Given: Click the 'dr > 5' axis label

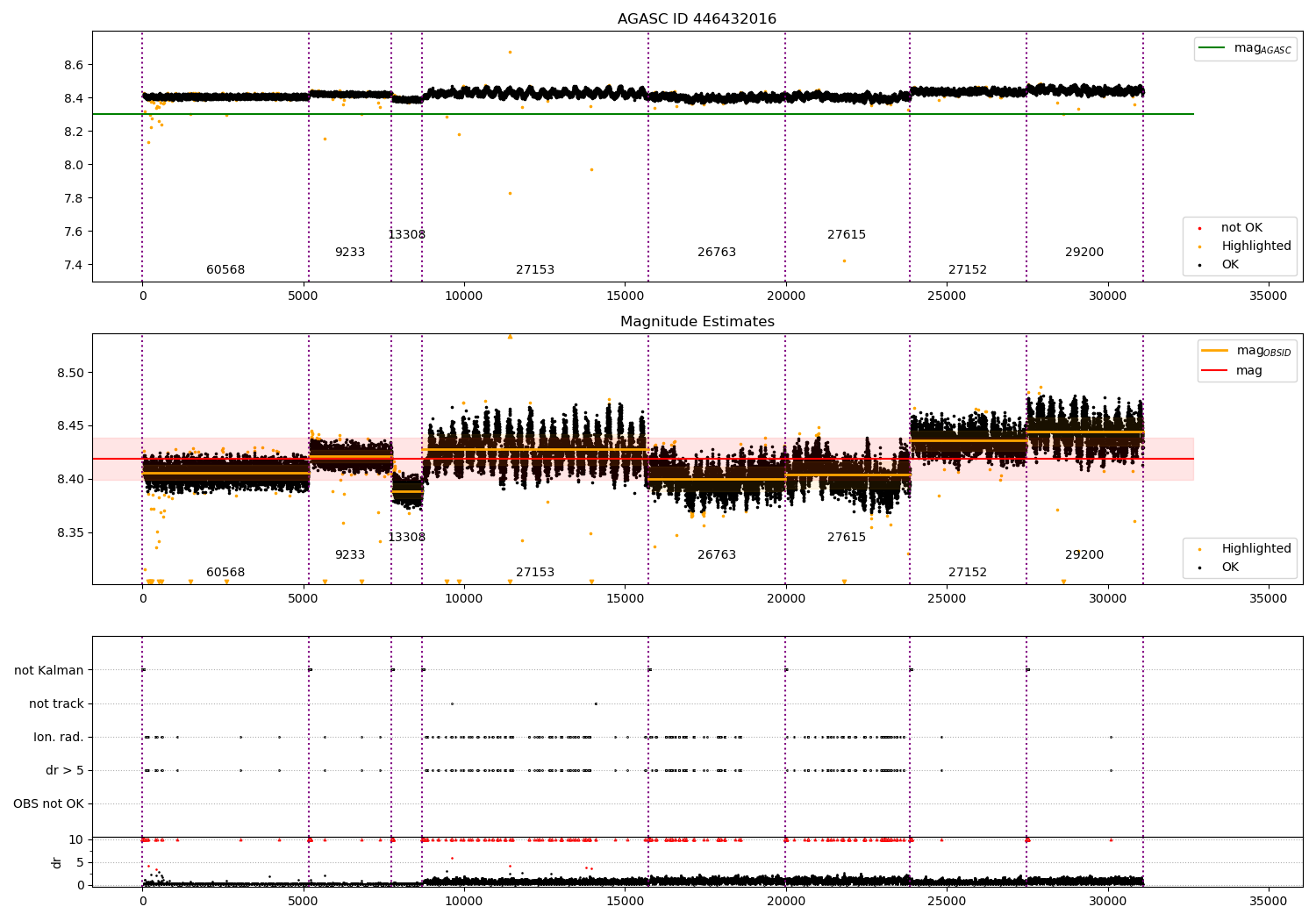Looking at the screenshot, I should [65, 771].
